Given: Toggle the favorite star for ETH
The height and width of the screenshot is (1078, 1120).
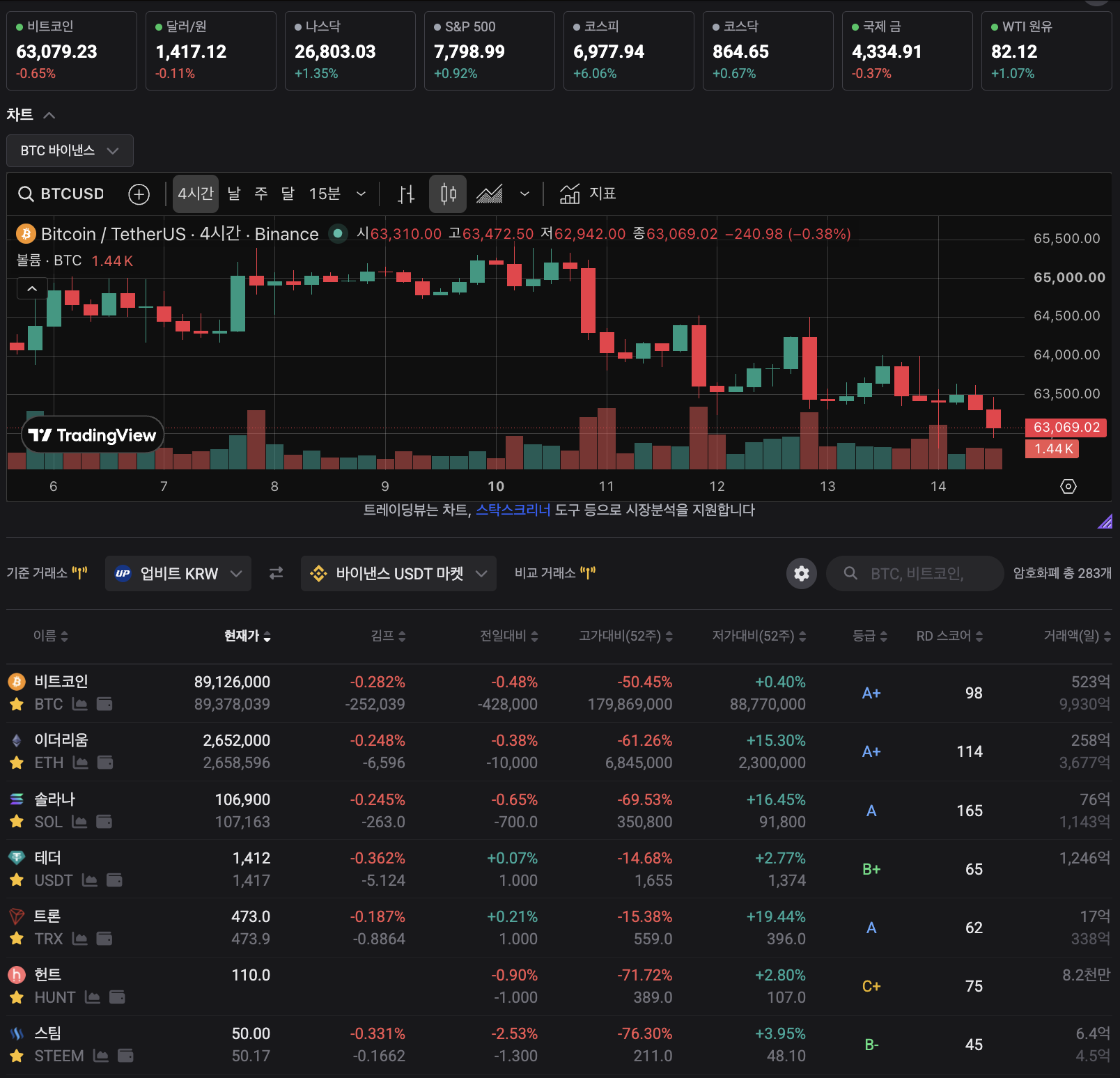Looking at the screenshot, I should [17, 763].
